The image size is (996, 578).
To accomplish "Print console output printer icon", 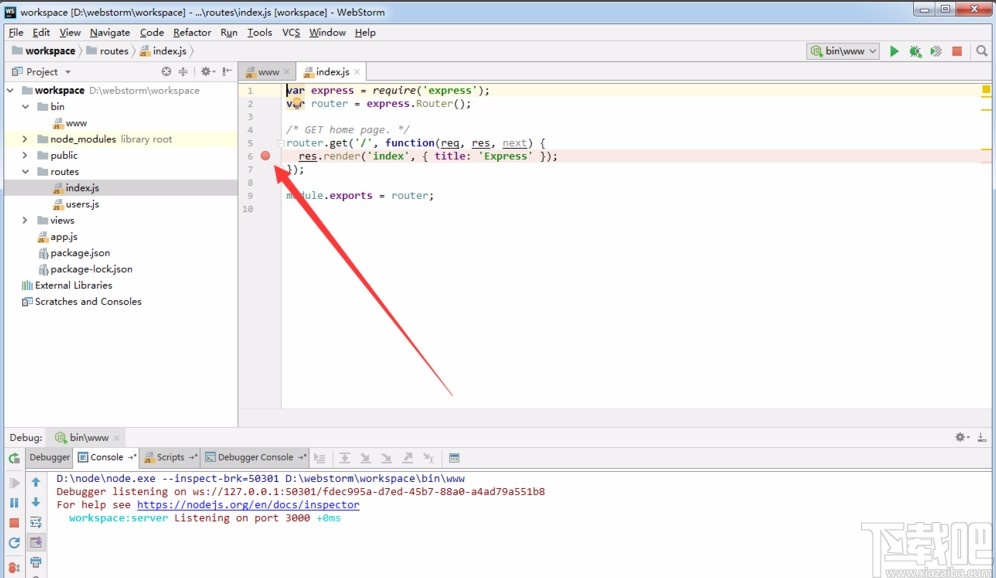I will [36, 562].
